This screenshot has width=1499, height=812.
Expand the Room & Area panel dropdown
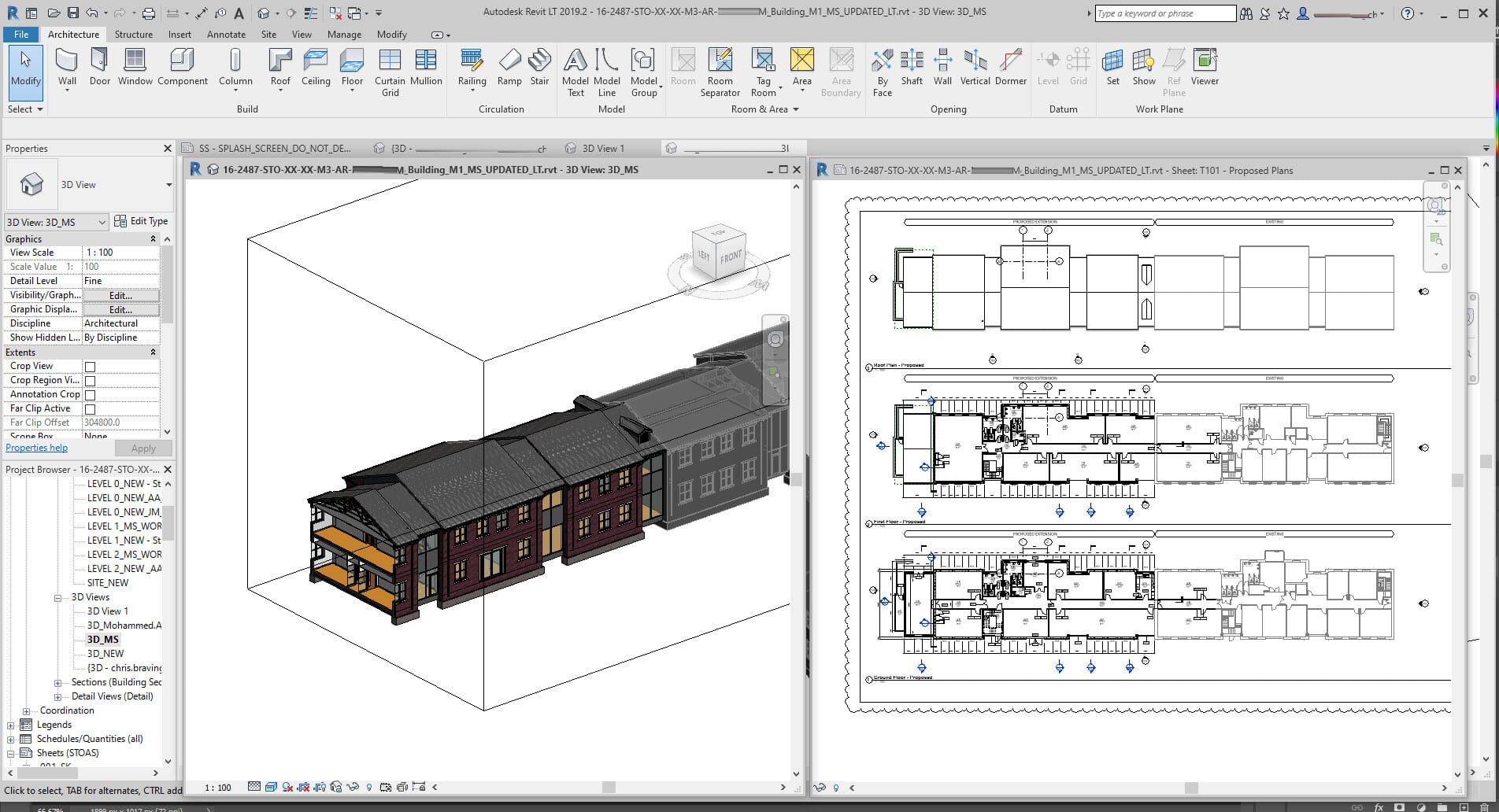(795, 109)
